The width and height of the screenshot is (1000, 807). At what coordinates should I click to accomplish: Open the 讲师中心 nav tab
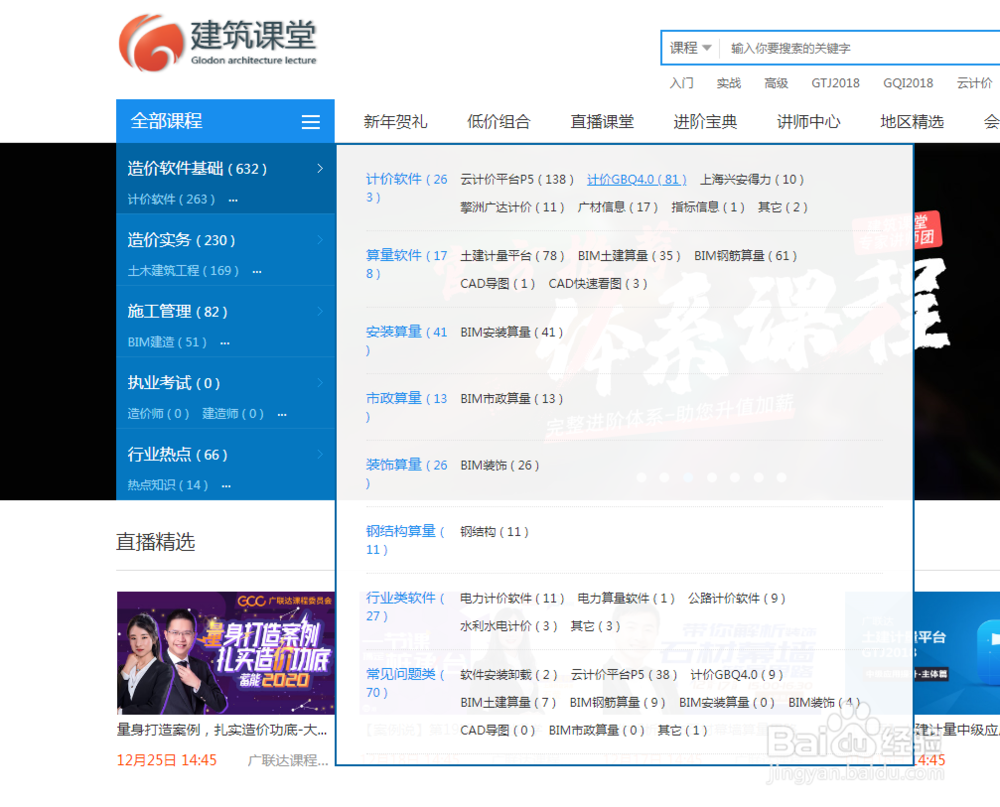(809, 121)
